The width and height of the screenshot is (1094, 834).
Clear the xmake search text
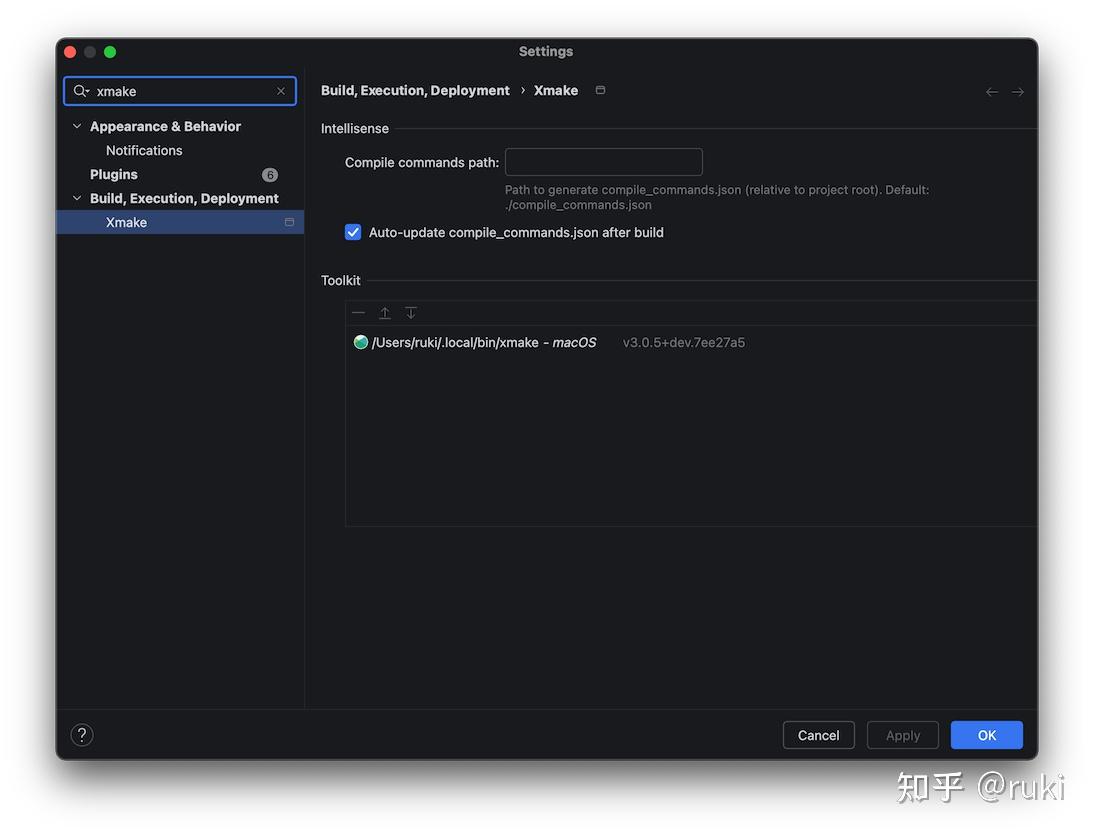click(280, 91)
